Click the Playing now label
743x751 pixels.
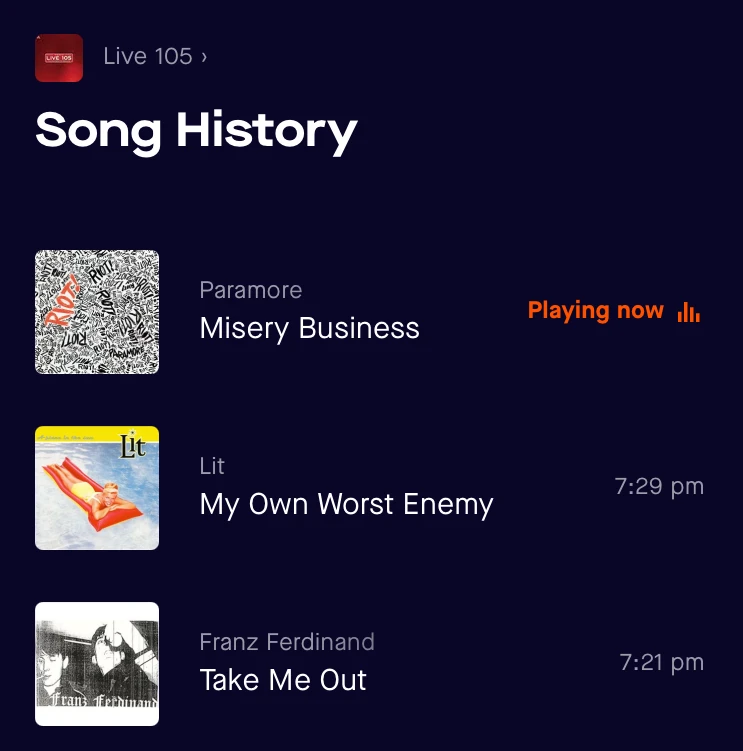pyautogui.click(x=595, y=310)
